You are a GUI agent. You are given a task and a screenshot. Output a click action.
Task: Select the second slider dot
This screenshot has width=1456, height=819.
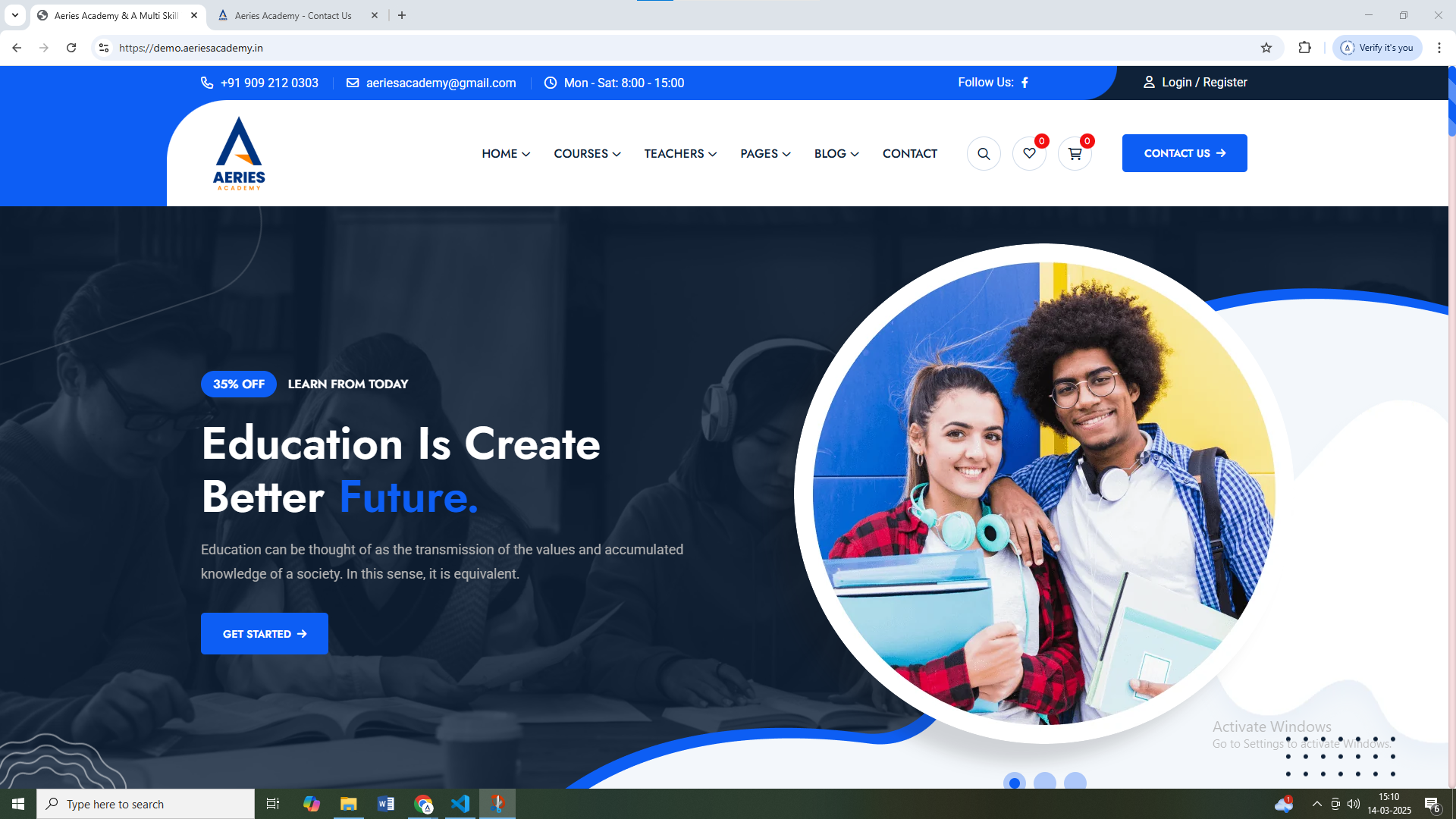[1045, 782]
